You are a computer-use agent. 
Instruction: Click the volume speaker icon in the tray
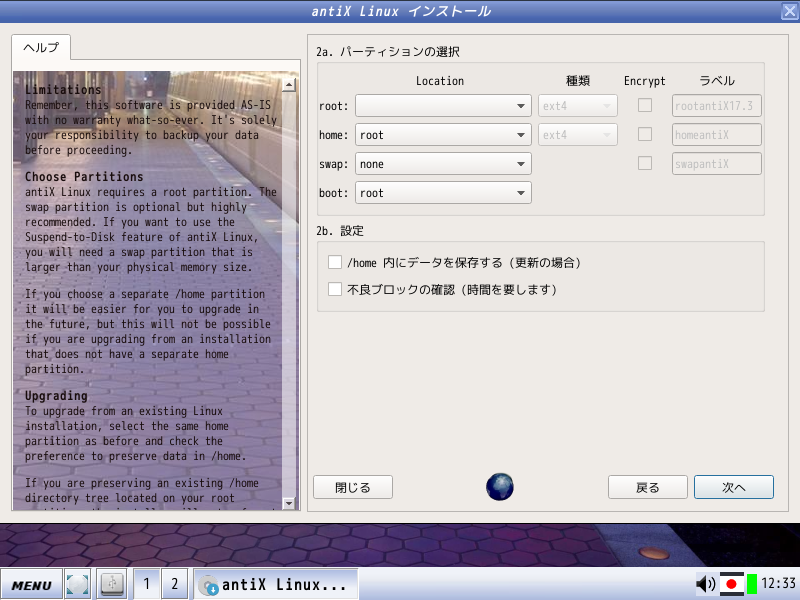click(x=706, y=584)
